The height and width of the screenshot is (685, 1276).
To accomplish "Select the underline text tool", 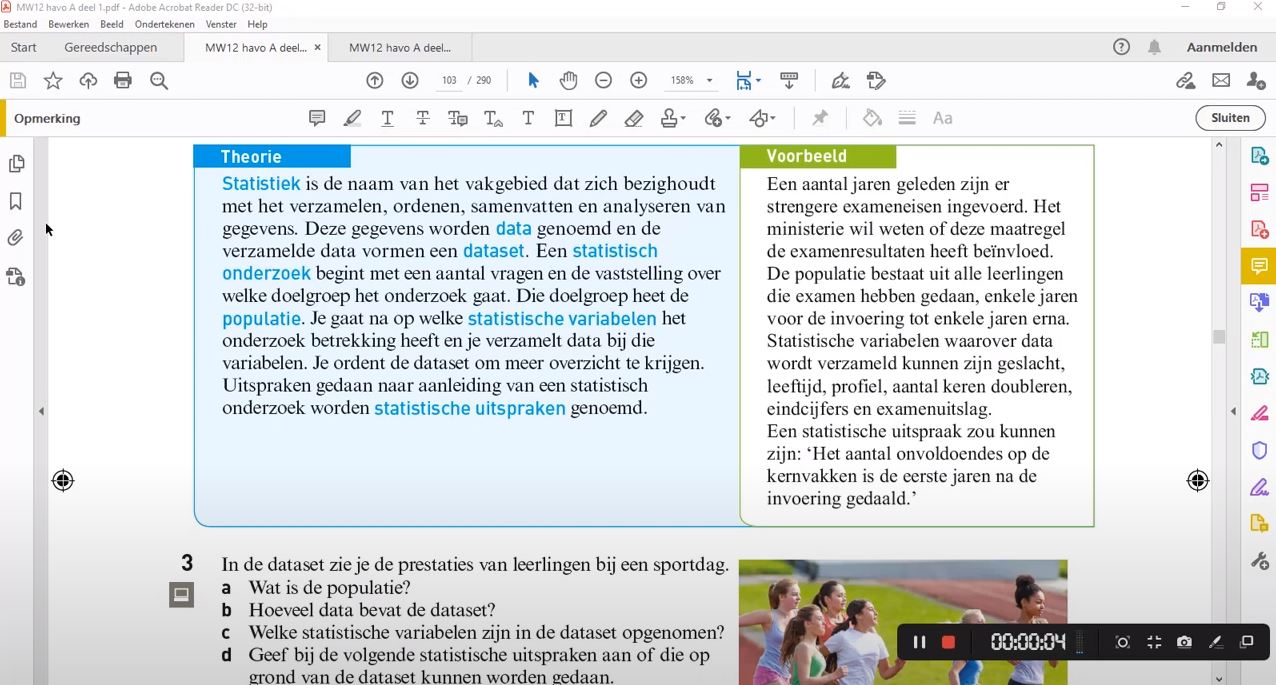I will [388, 118].
